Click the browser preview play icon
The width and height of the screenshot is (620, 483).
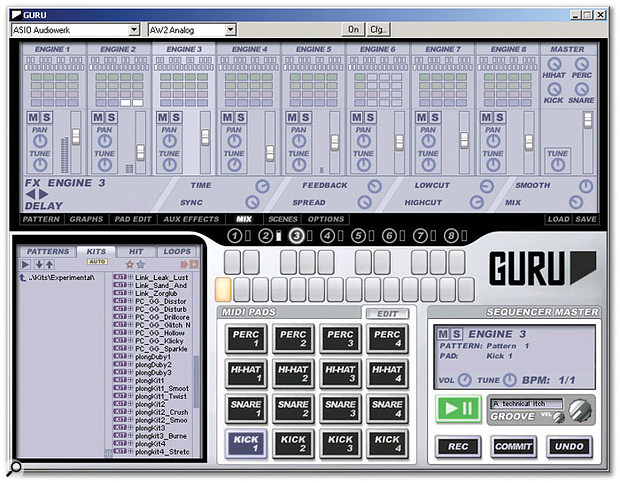click(x=25, y=264)
